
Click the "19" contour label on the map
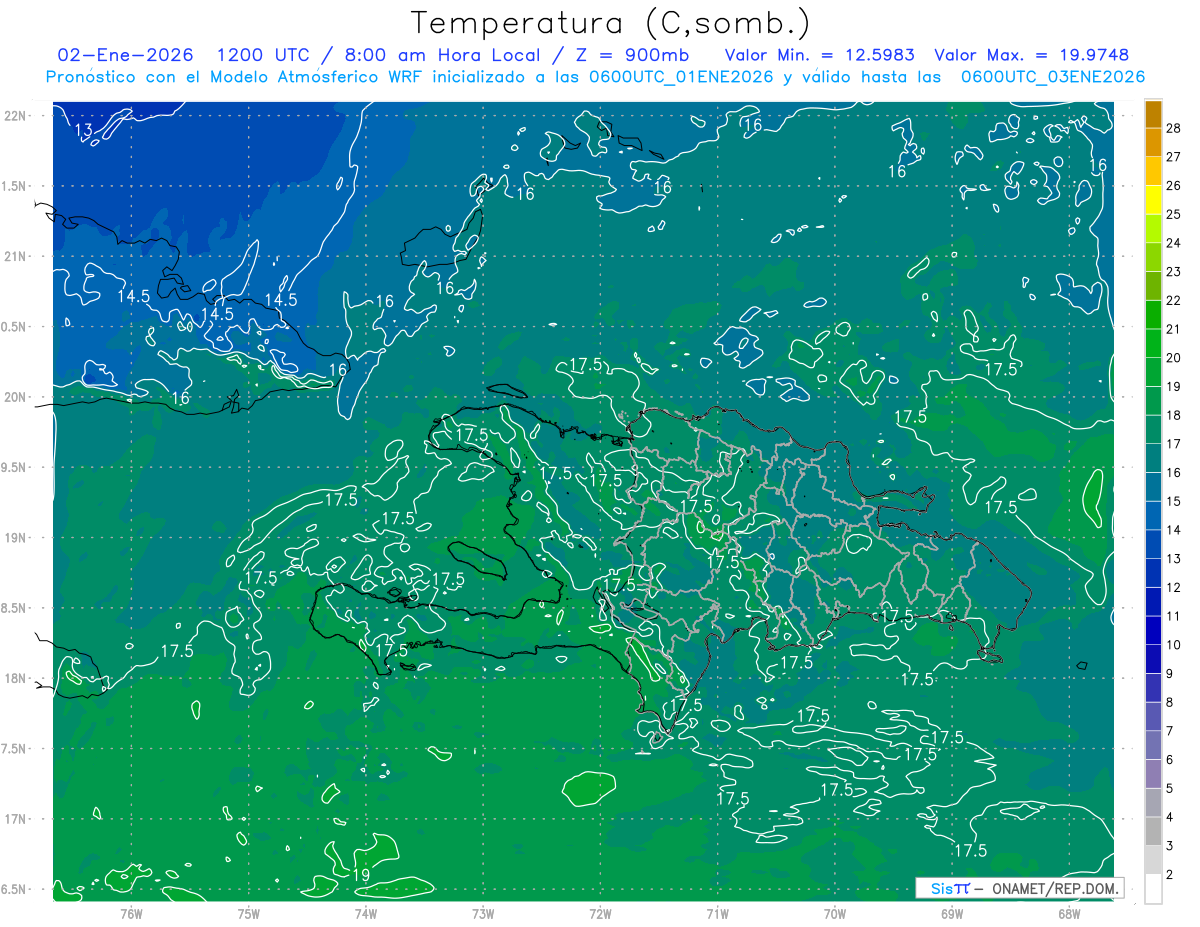point(362,875)
